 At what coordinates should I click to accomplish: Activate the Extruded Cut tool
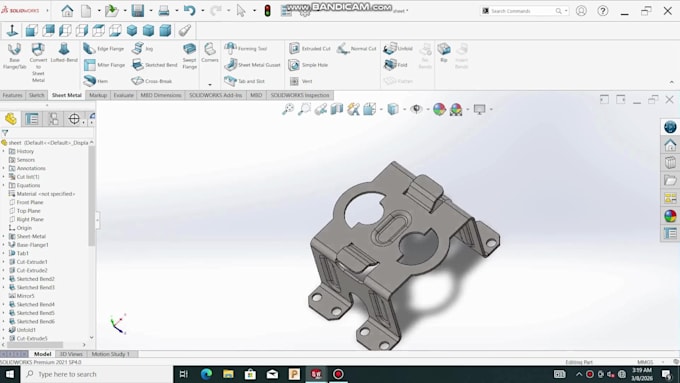[x=310, y=49]
